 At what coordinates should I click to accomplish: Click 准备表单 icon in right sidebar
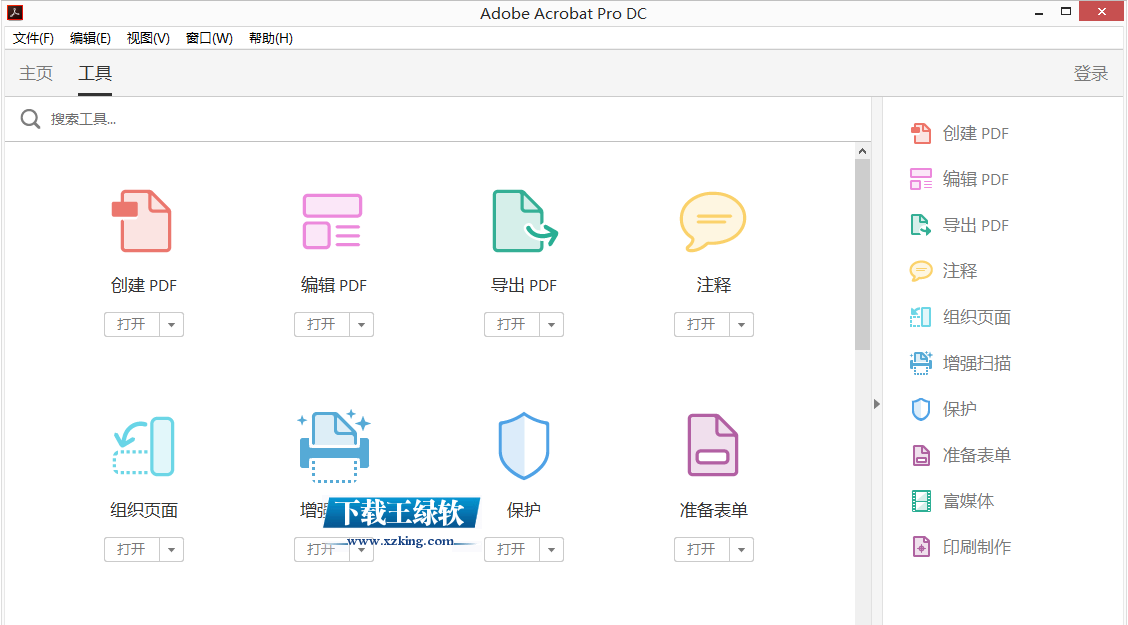pos(921,455)
